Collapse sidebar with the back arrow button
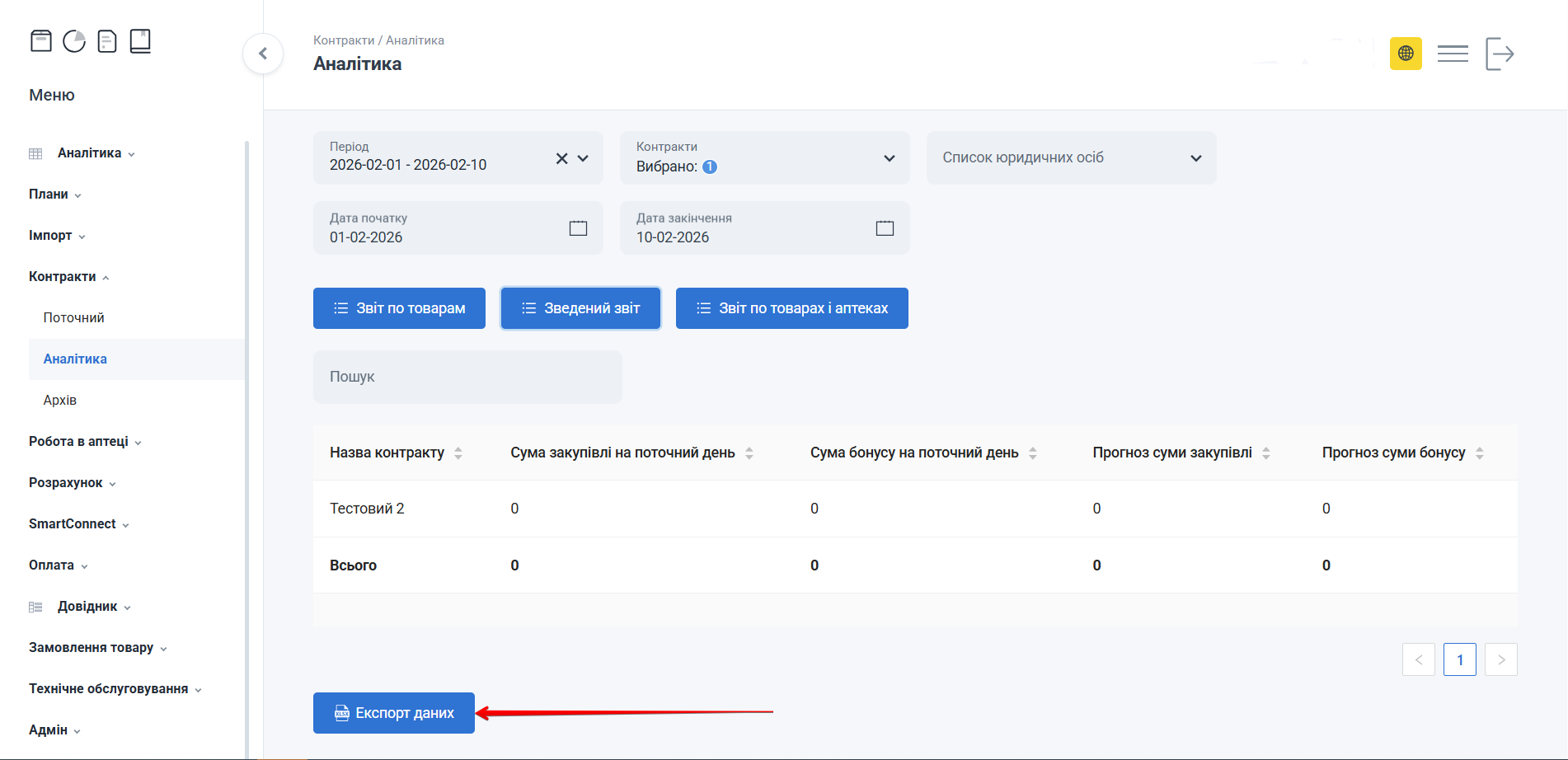This screenshot has width=1568, height=760. click(x=263, y=54)
